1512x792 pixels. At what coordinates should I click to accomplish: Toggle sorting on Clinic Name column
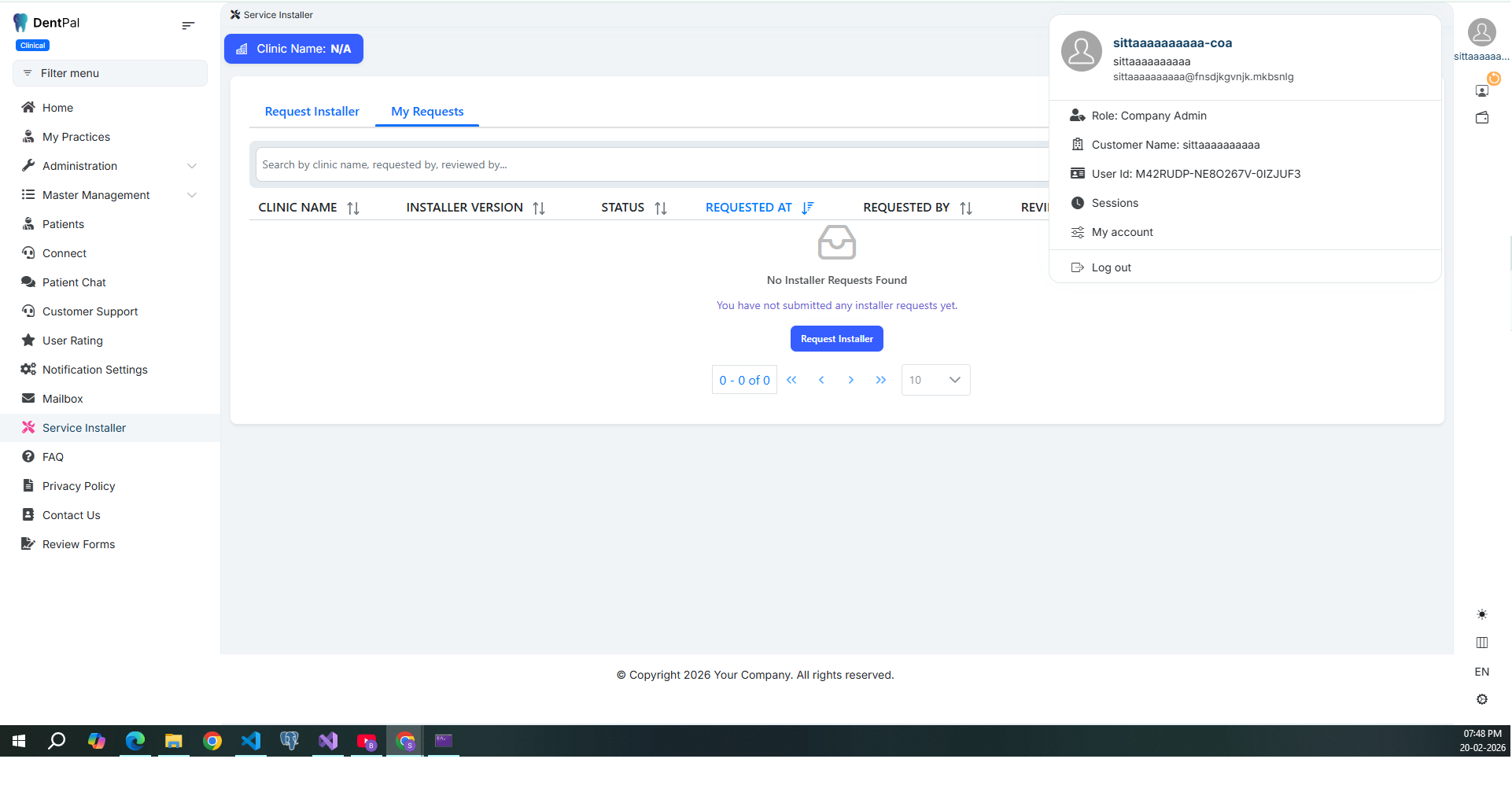click(353, 208)
